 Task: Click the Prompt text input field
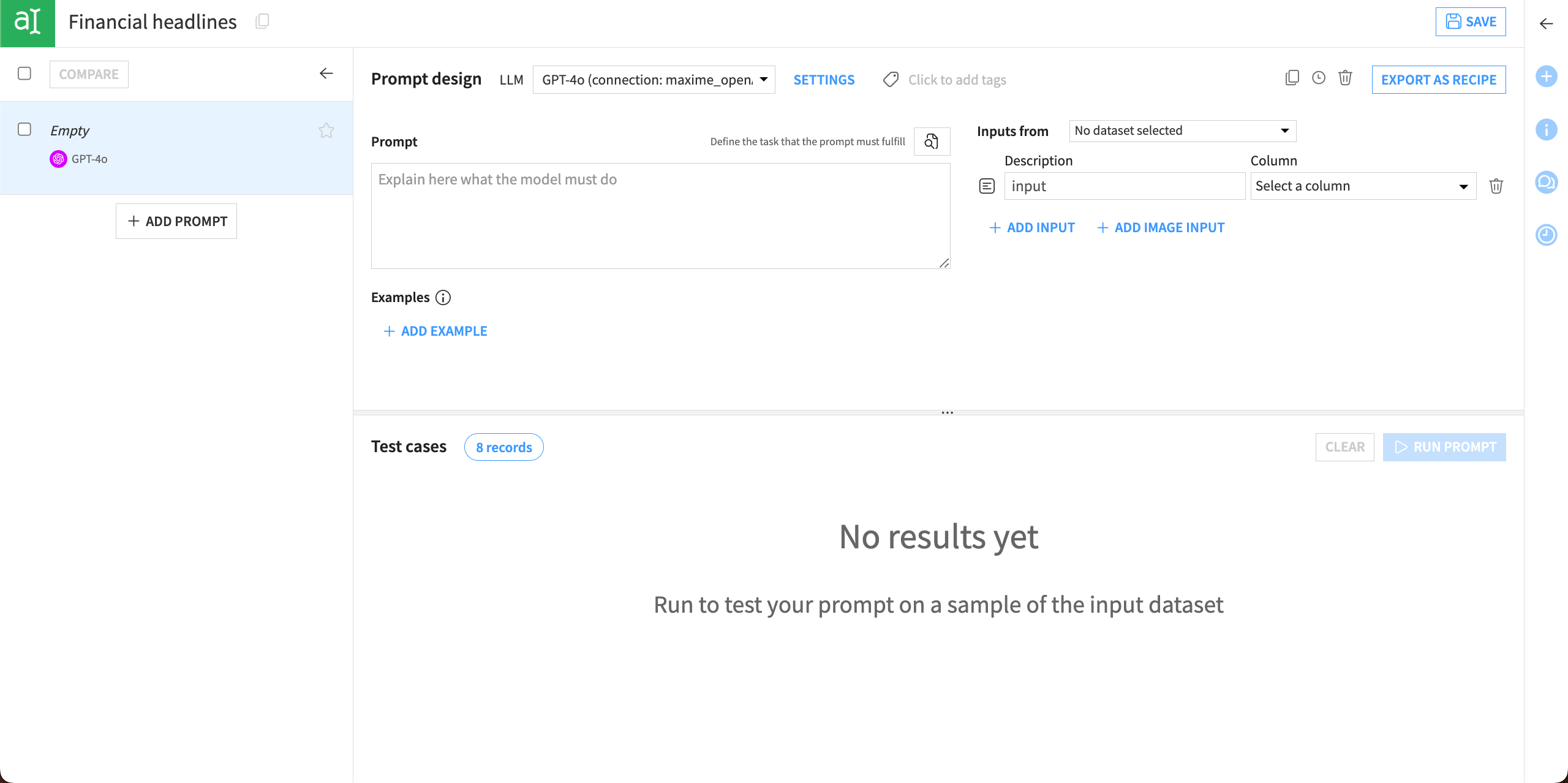(x=660, y=215)
